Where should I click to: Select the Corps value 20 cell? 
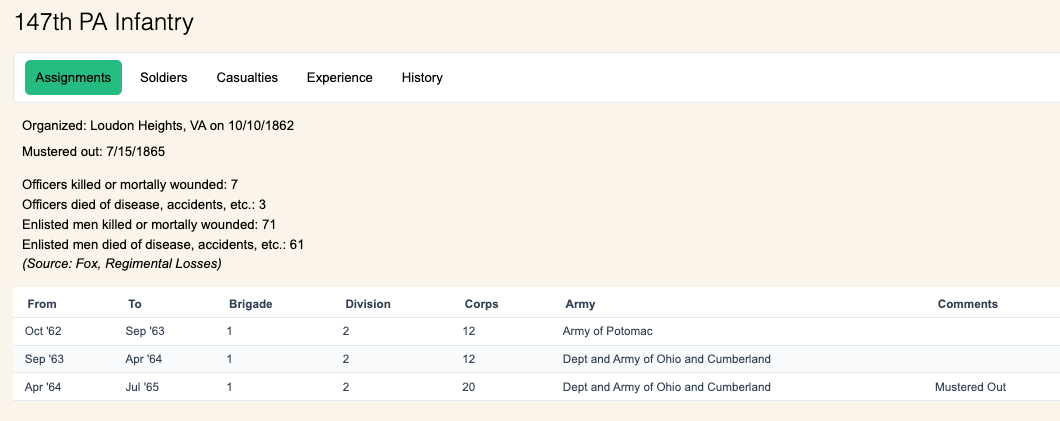469,387
